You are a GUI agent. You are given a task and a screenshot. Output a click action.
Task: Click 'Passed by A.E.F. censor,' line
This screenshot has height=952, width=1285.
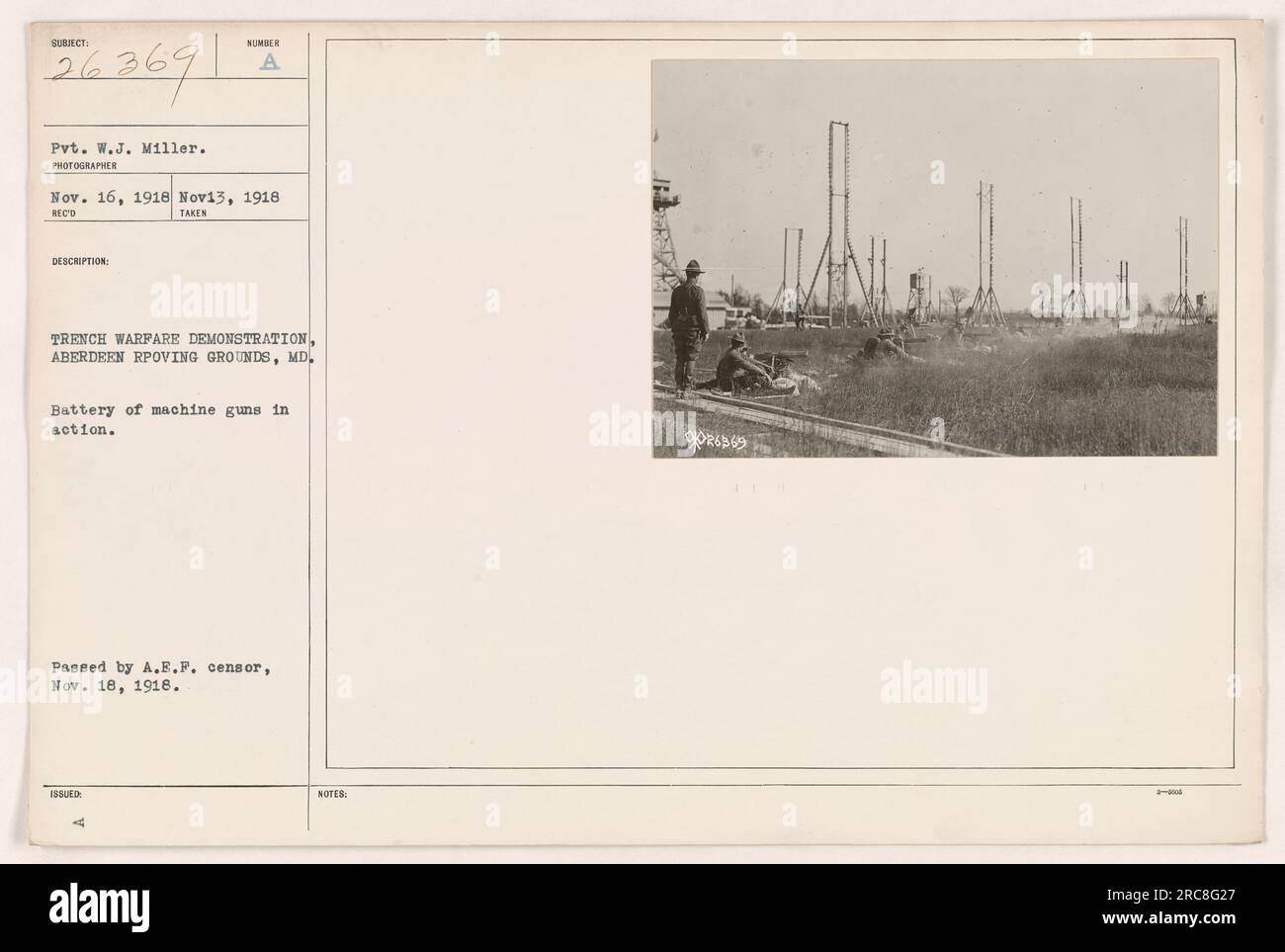coord(161,667)
